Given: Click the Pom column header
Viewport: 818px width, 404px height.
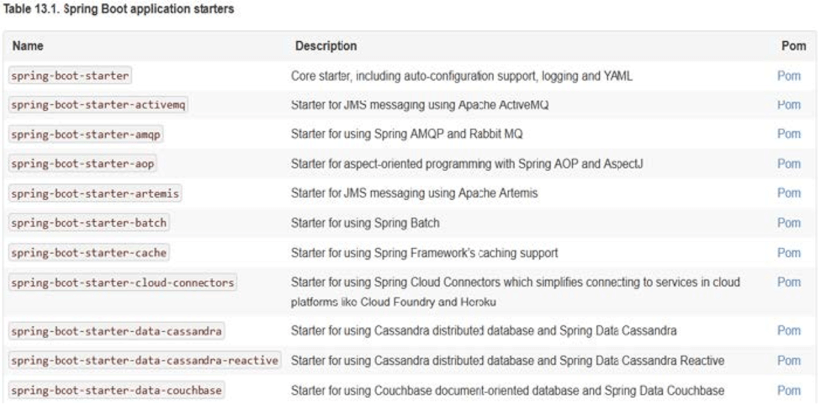Looking at the screenshot, I should coord(793,46).
